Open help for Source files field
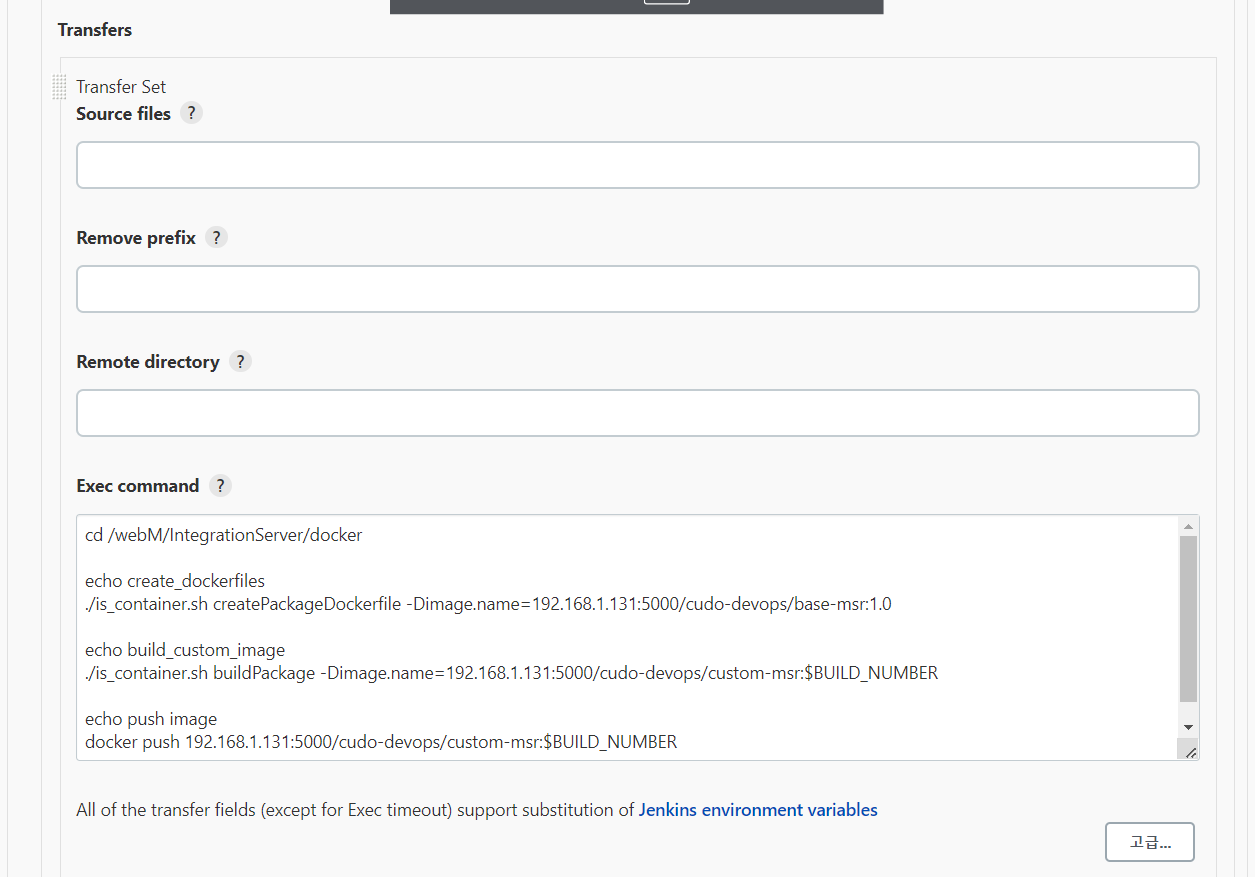The height and width of the screenshot is (877, 1255). 191,113
